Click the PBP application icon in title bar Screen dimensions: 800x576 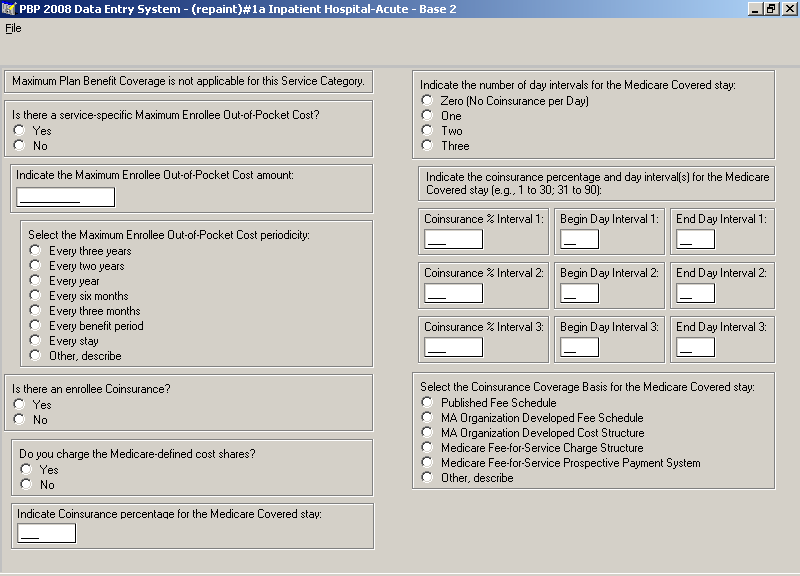pyautogui.click(x=9, y=9)
